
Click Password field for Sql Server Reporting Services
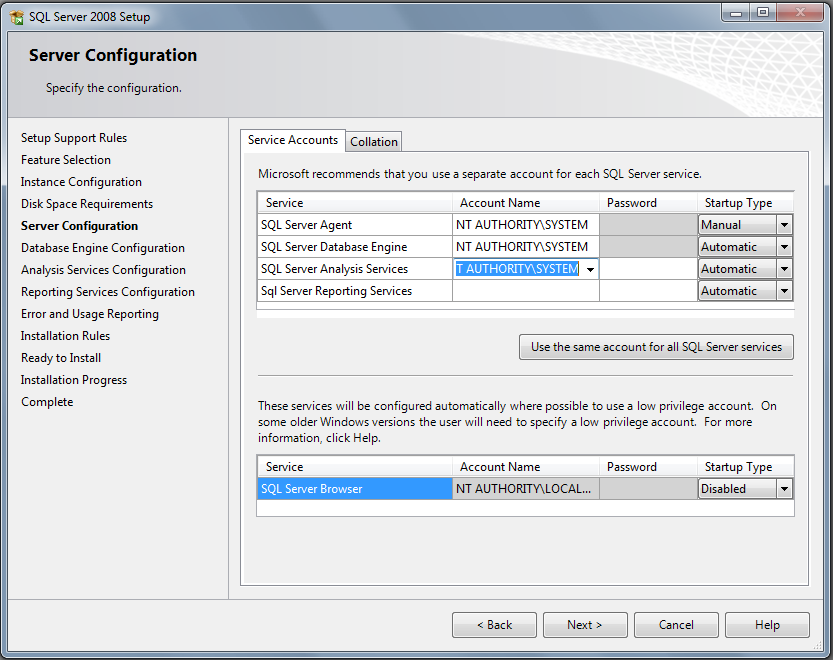point(648,291)
